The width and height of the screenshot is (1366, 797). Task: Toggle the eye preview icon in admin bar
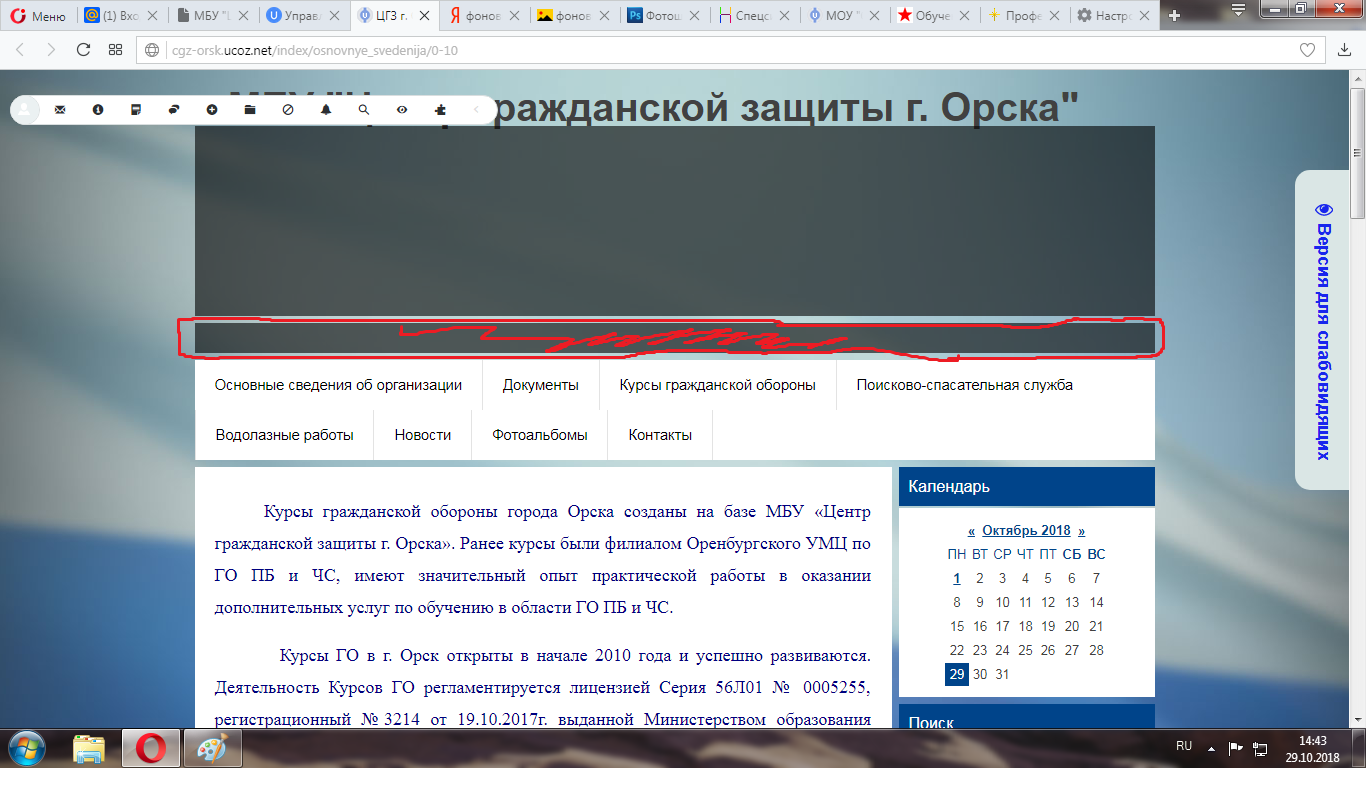(x=402, y=109)
